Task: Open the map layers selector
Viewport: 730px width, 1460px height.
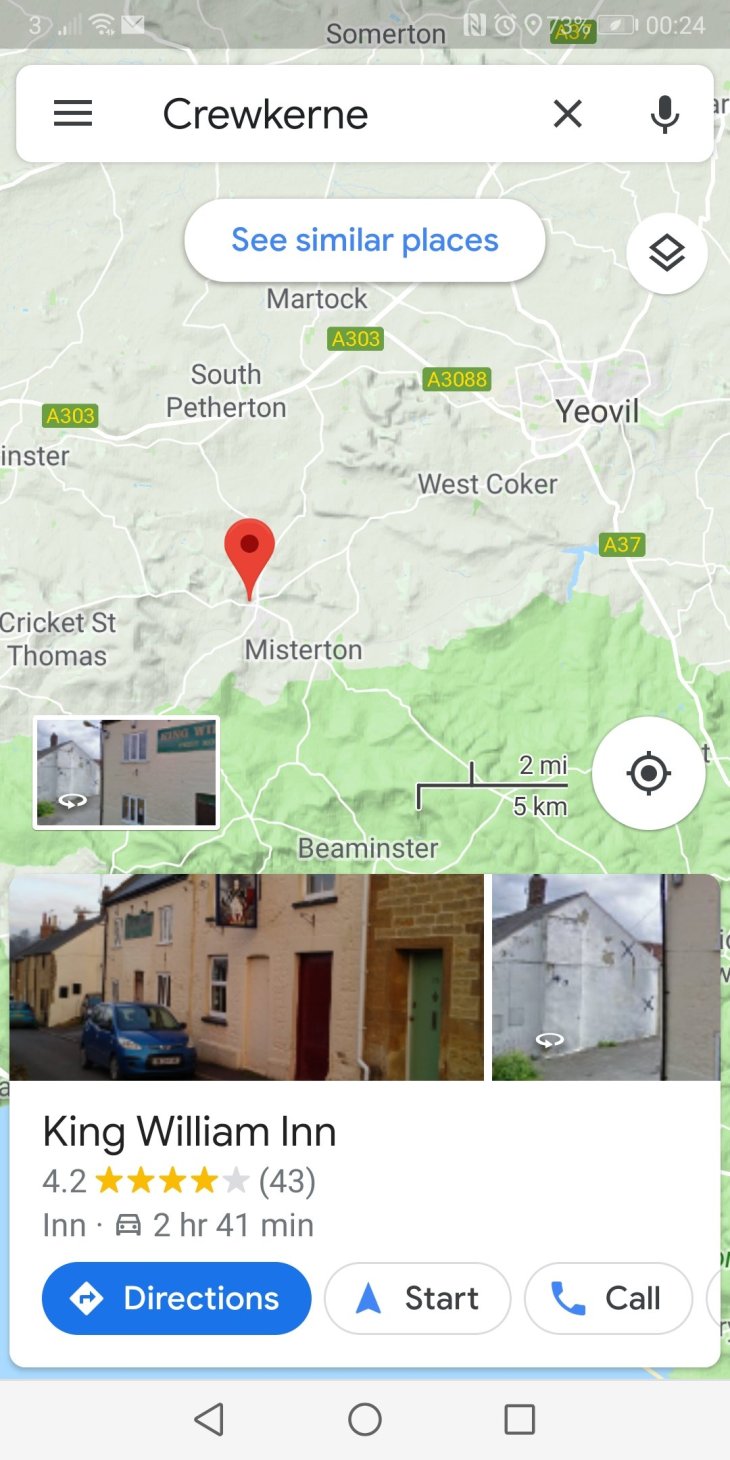Action: pyautogui.click(x=667, y=253)
